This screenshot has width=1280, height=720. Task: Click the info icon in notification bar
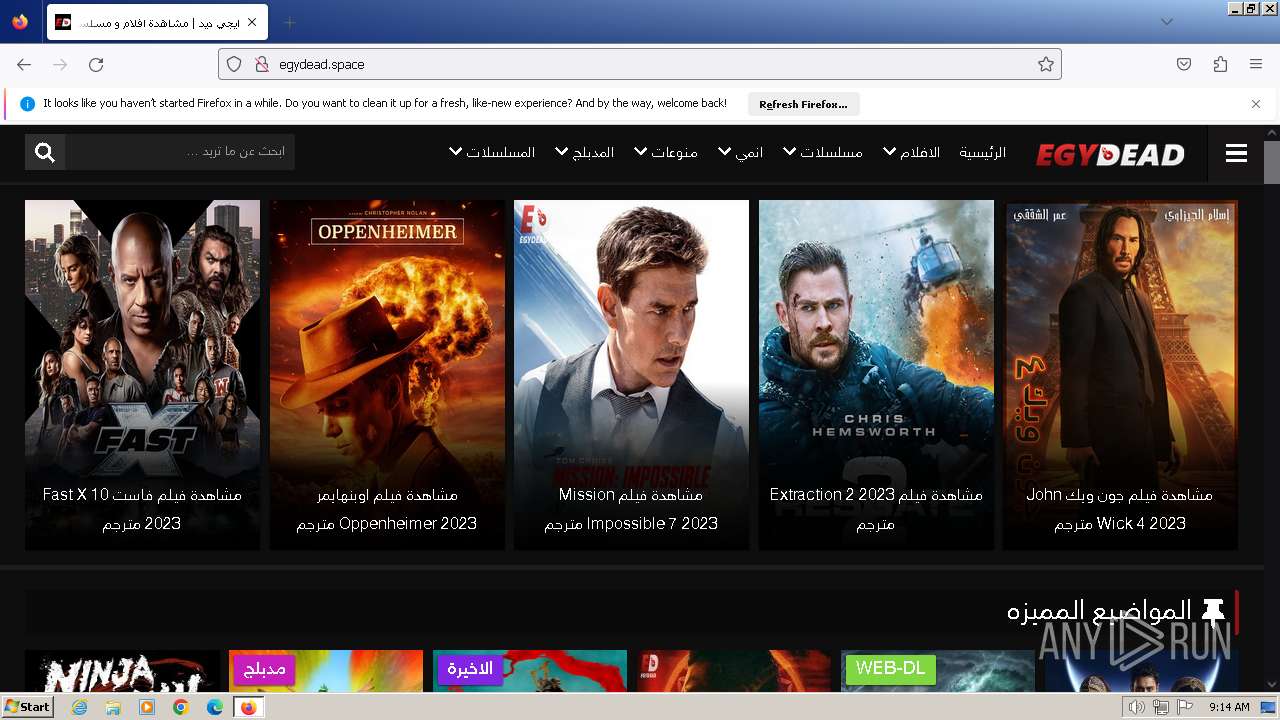[27, 103]
